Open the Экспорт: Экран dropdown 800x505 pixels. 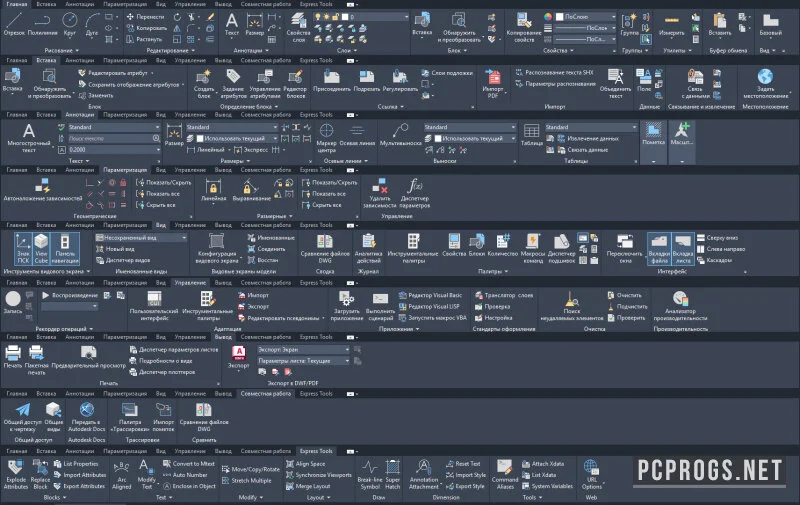tap(303, 349)
